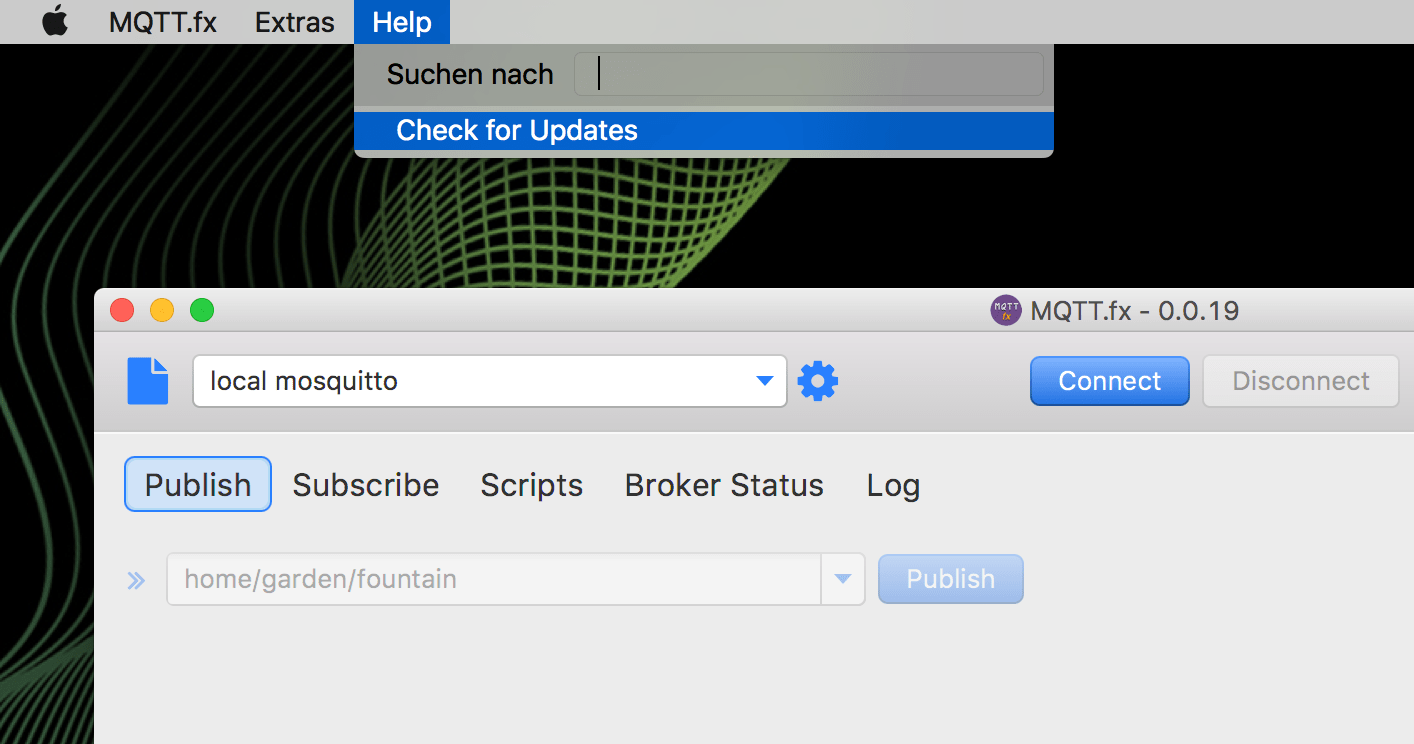This screenshot has height=744, width=1414.
Task: Click the MQTT.fx logo in the title bar
Action: point(1006,311)
